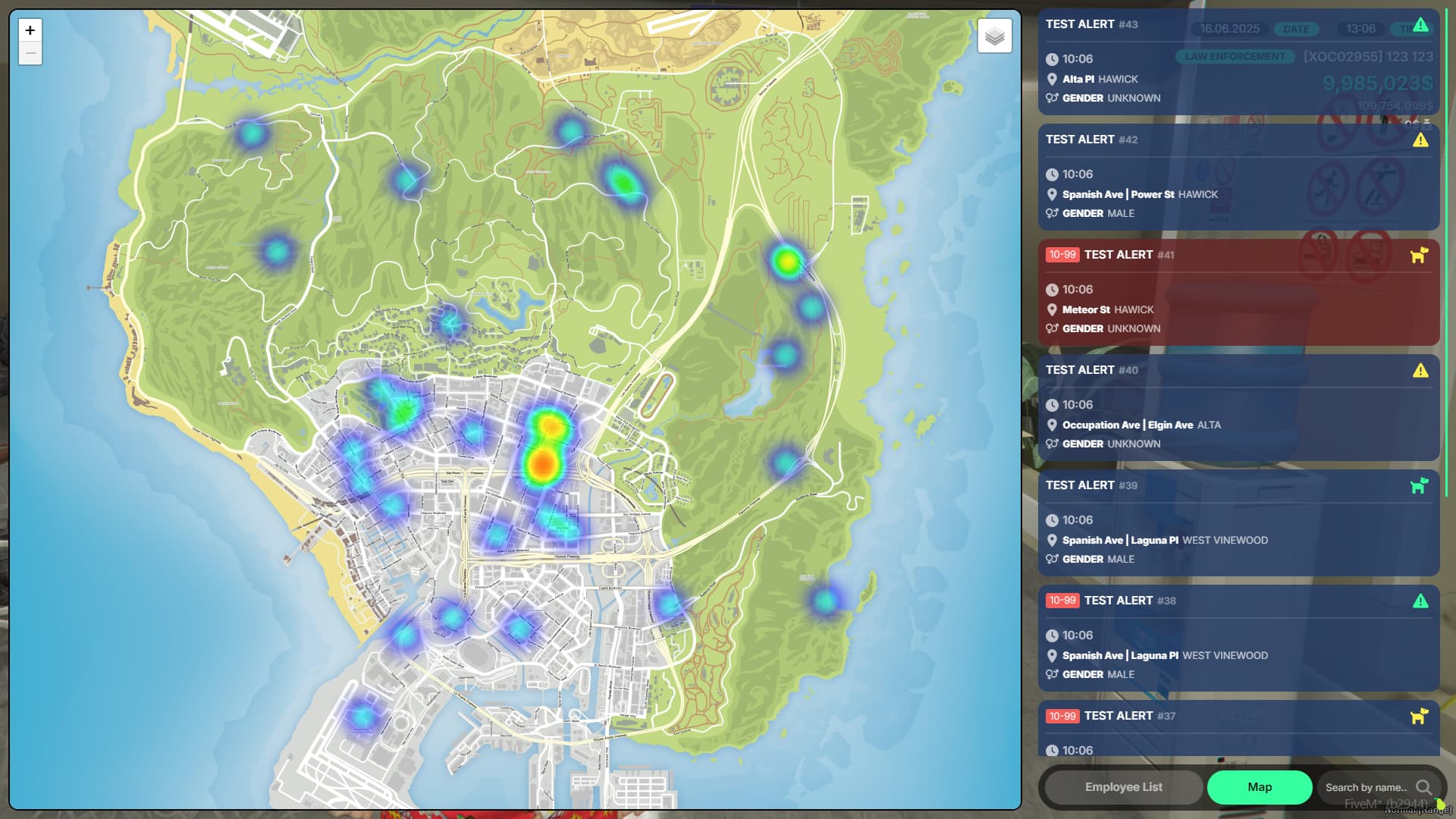Click Occupation Ave | Elgin Ave ALTA location
Screen dimensions: 1456x819
click(x=1141, y=425)
